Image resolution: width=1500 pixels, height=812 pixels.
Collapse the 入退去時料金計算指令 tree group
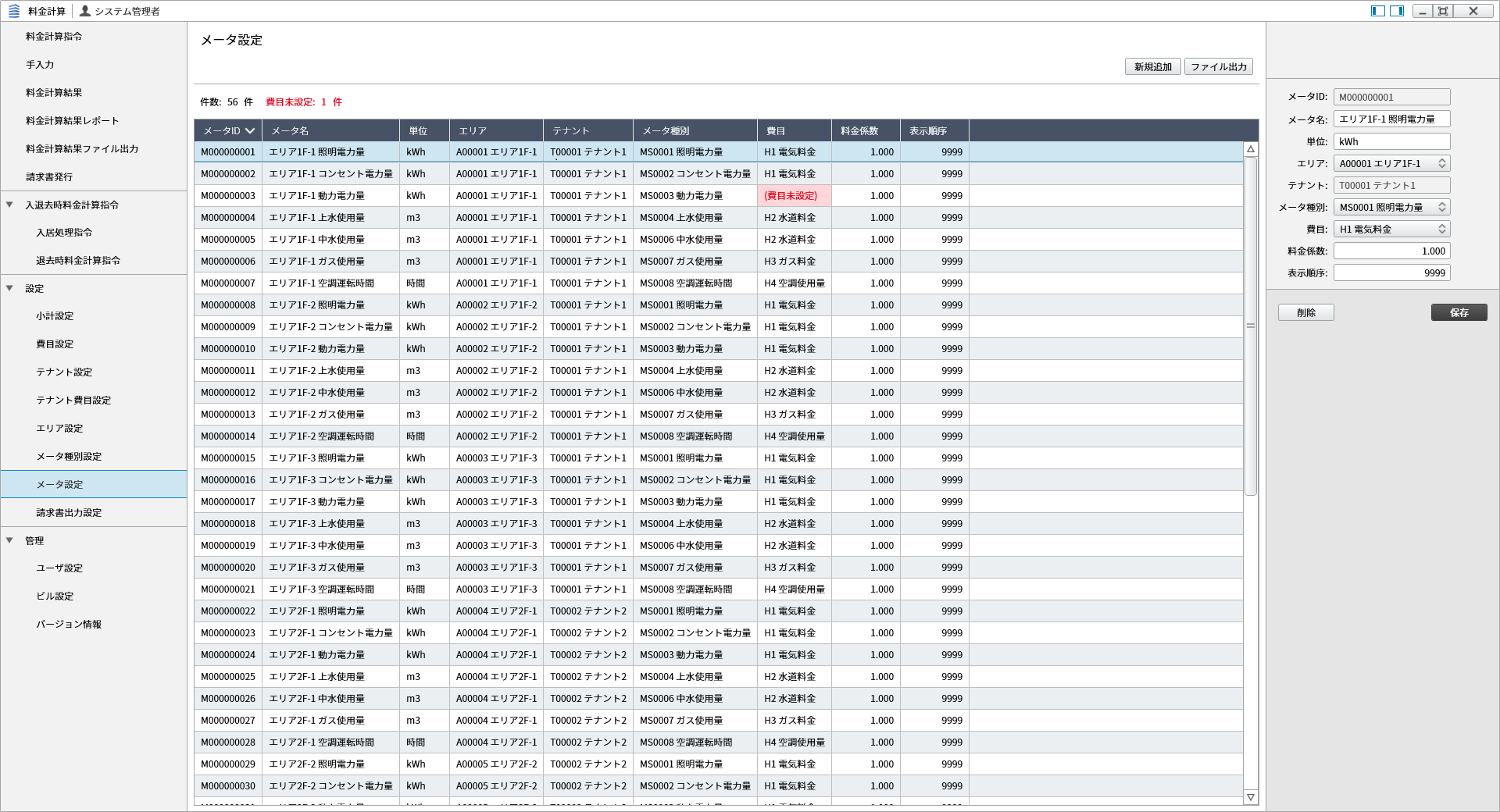tap(10, 205)
